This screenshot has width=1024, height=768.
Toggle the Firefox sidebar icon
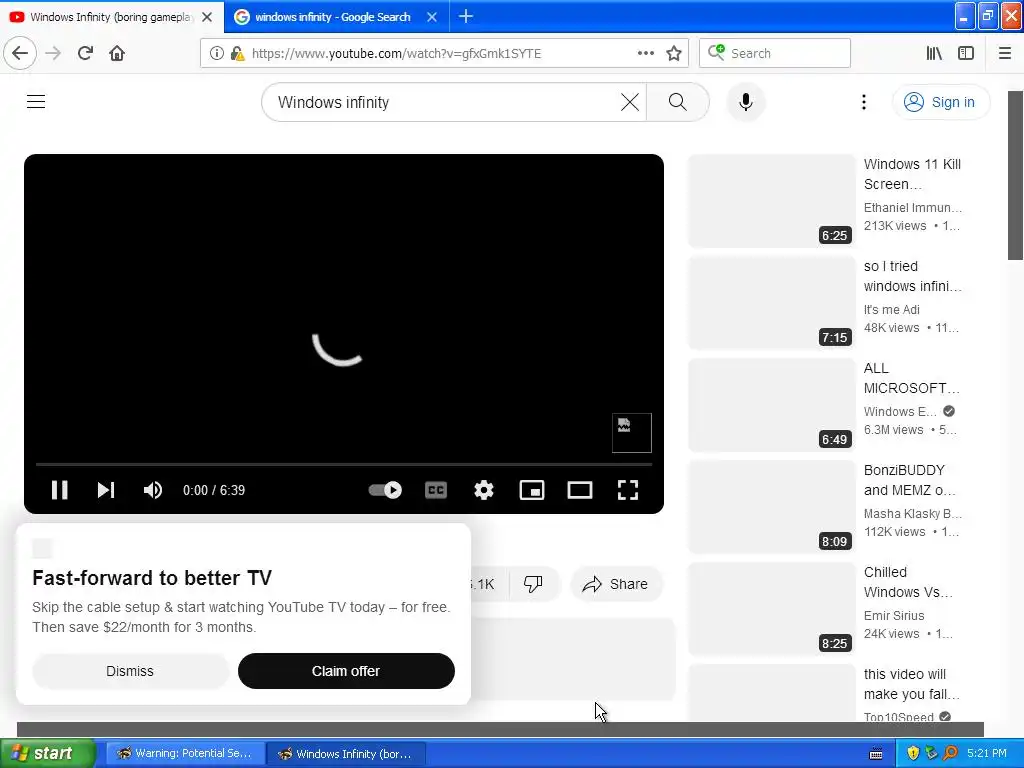point(966,53)
